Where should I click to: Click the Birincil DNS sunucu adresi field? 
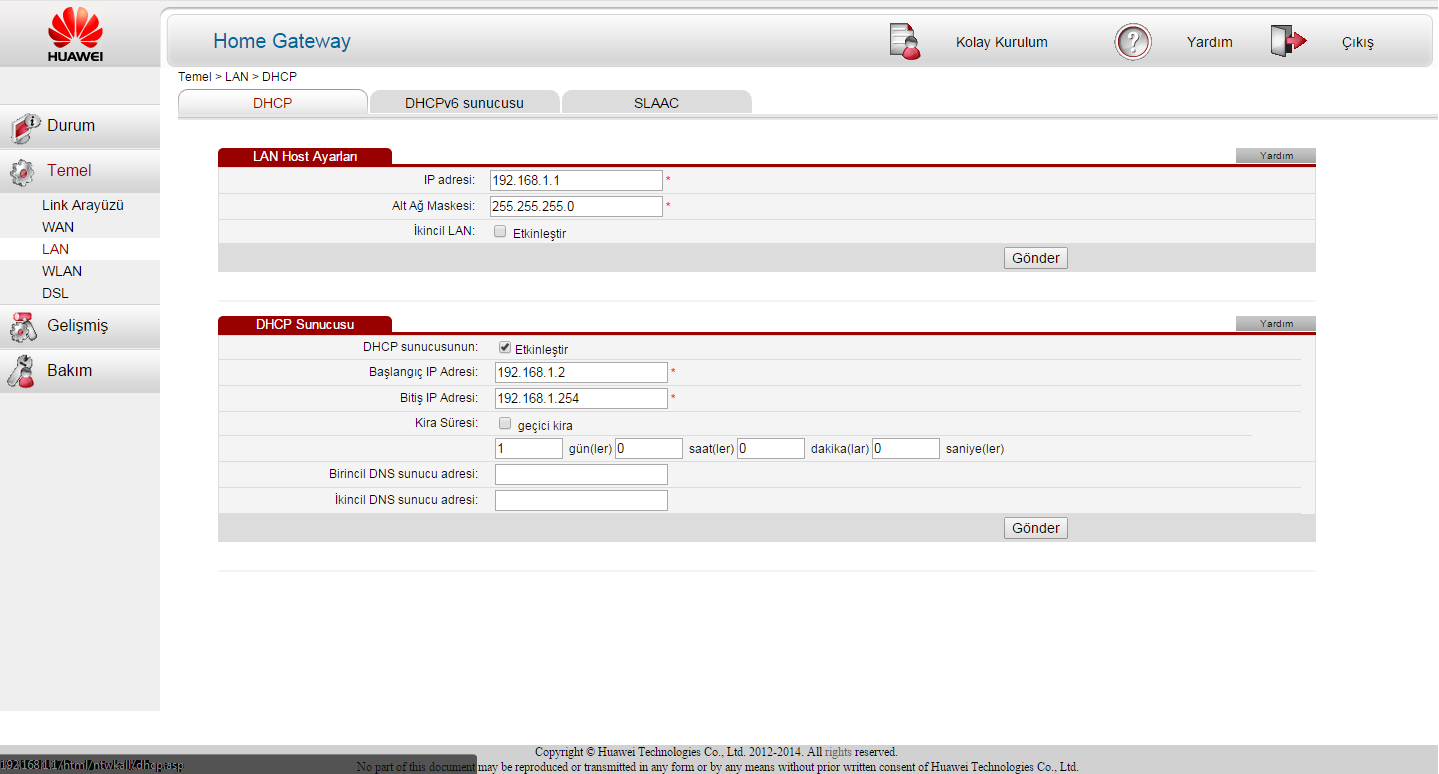581,474
